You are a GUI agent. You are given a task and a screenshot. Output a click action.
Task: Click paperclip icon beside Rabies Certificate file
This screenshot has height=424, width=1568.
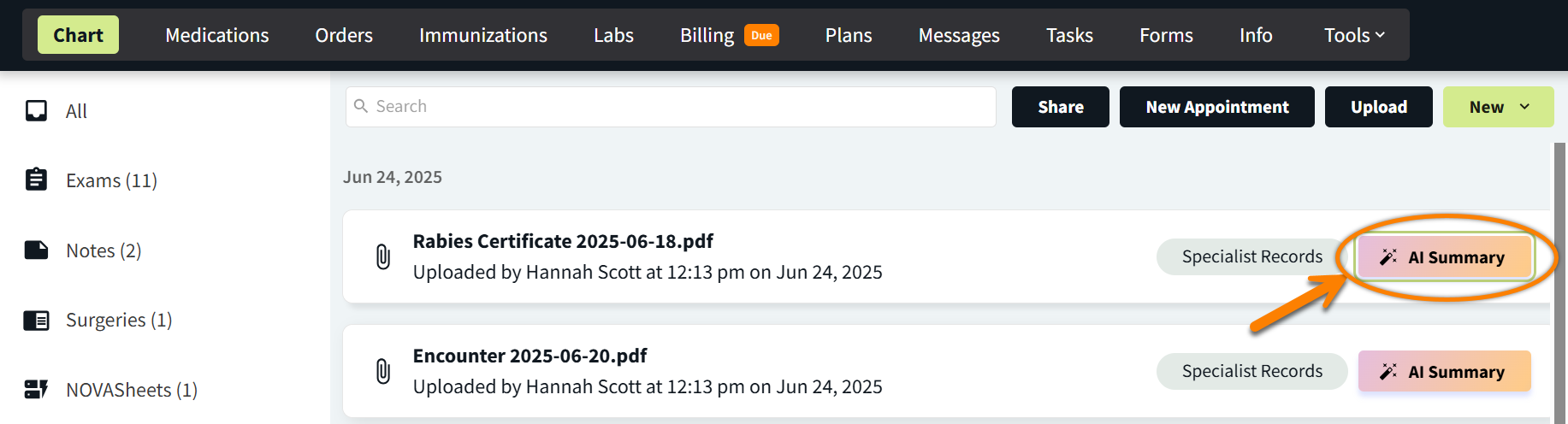coord(383,256)
